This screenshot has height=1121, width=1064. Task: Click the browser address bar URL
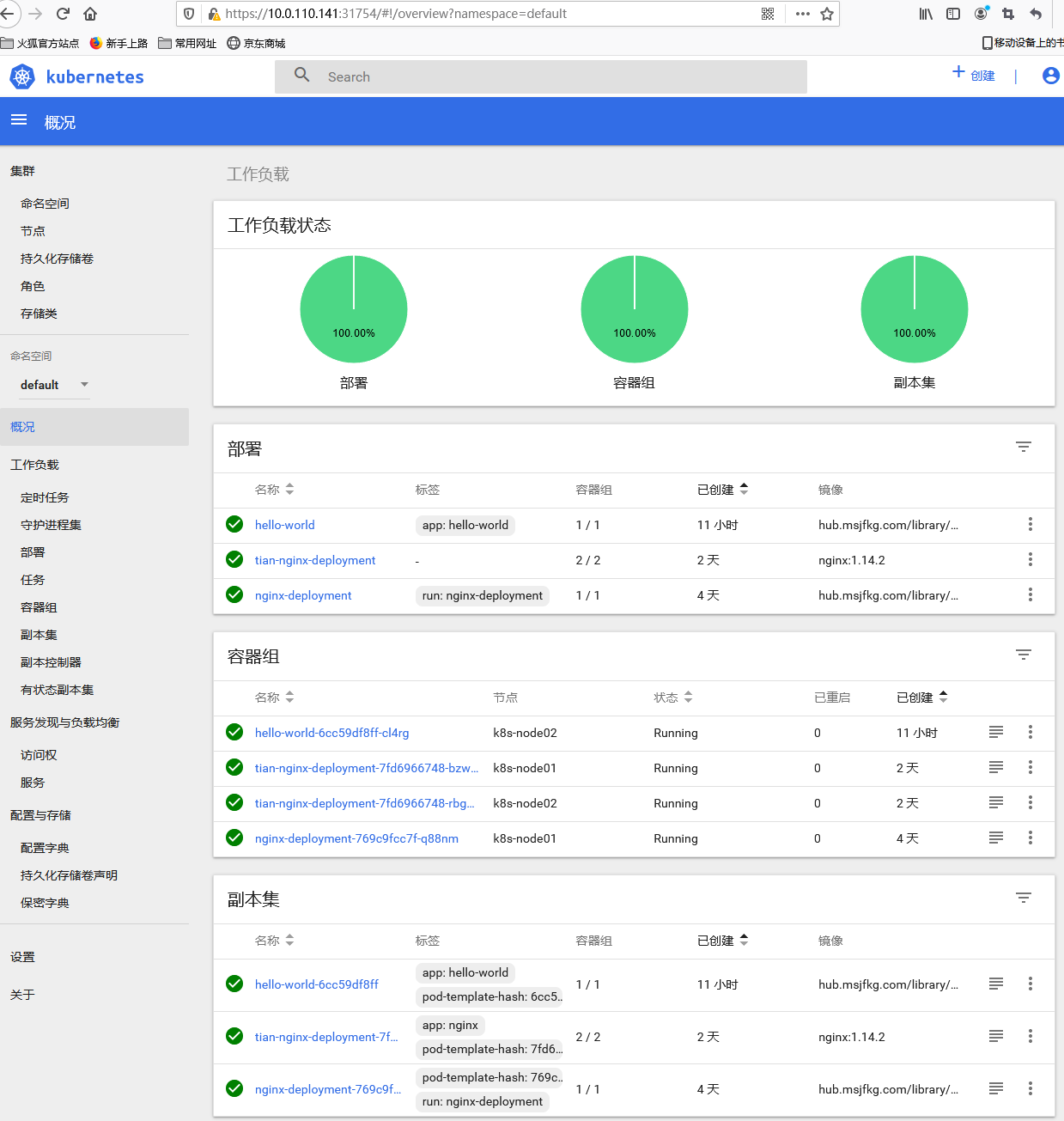(x=396, y=14)
